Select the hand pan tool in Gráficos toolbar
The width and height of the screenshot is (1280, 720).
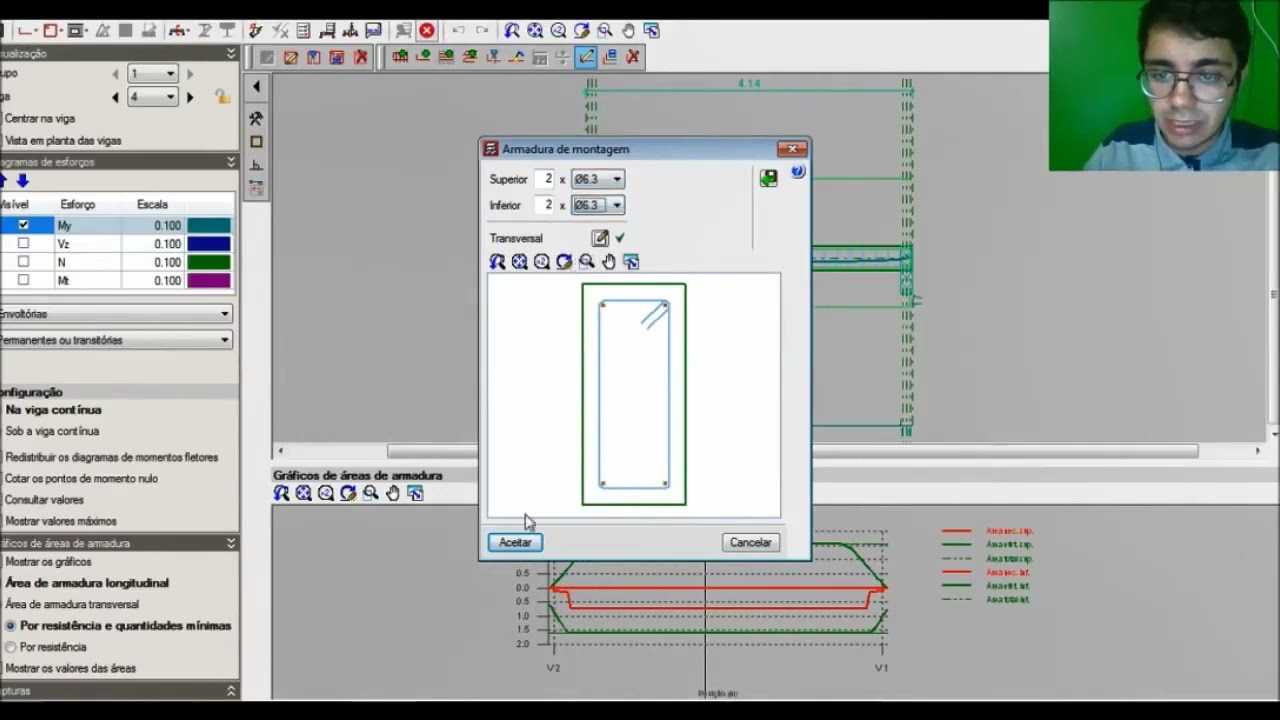point(393,493)
